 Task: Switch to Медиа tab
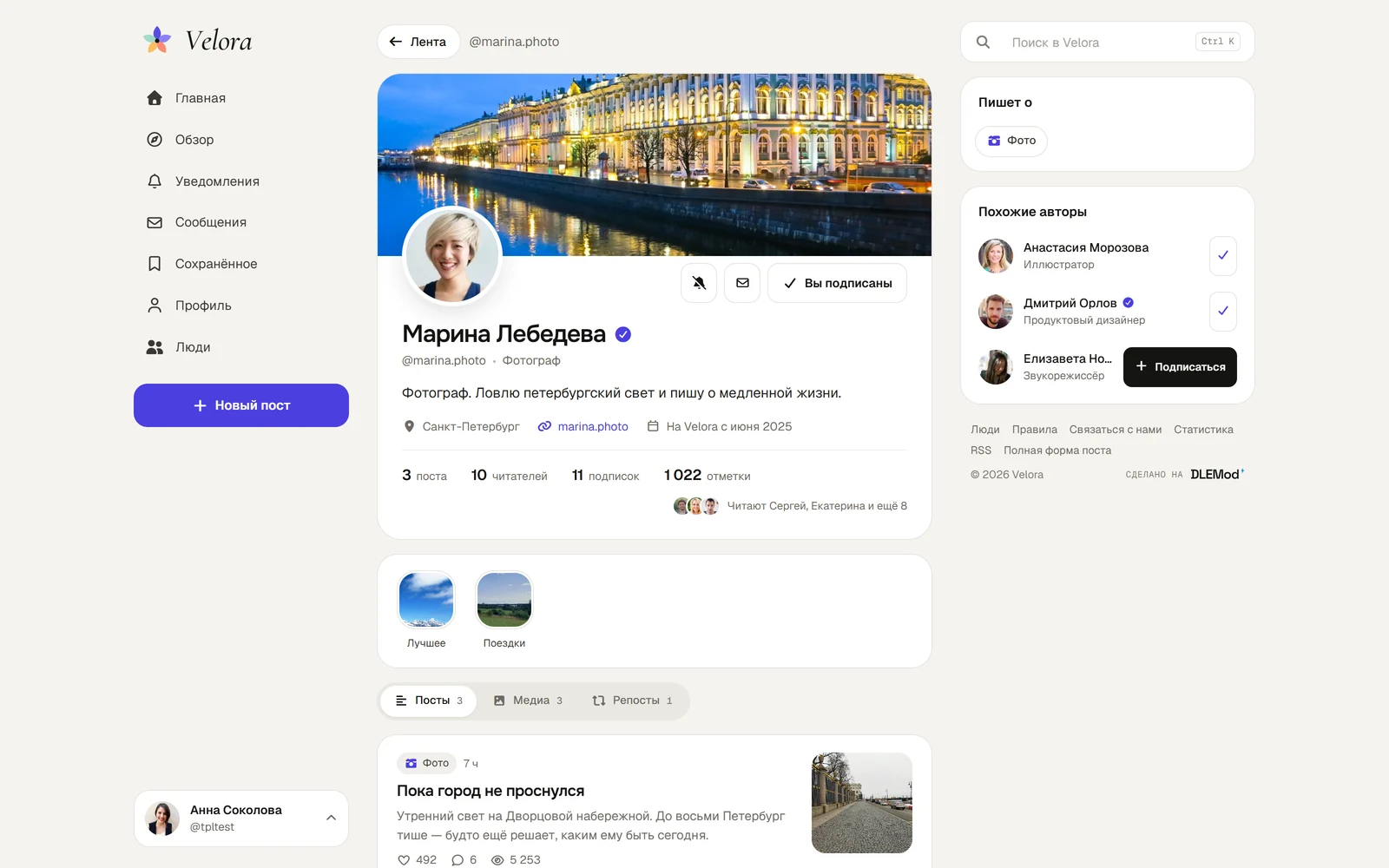click(x=528, y=700)
